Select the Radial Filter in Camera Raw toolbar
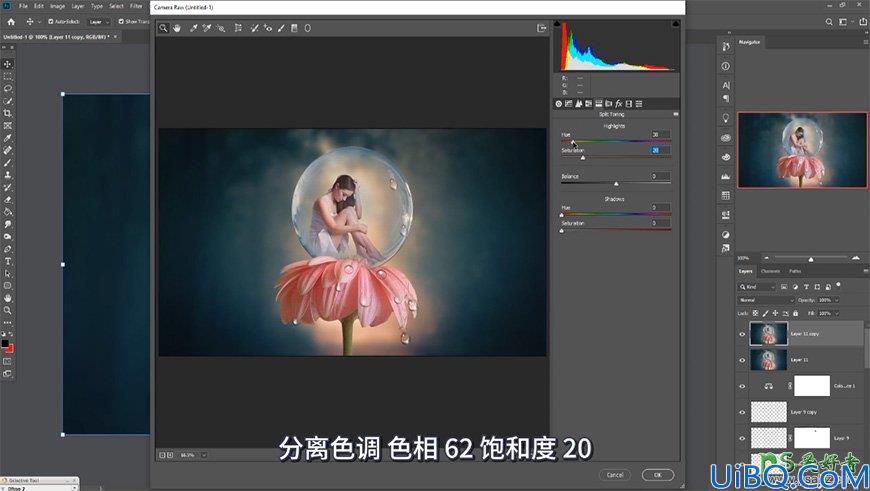Viewport: 870px width, 491px height. click(307, 28)
